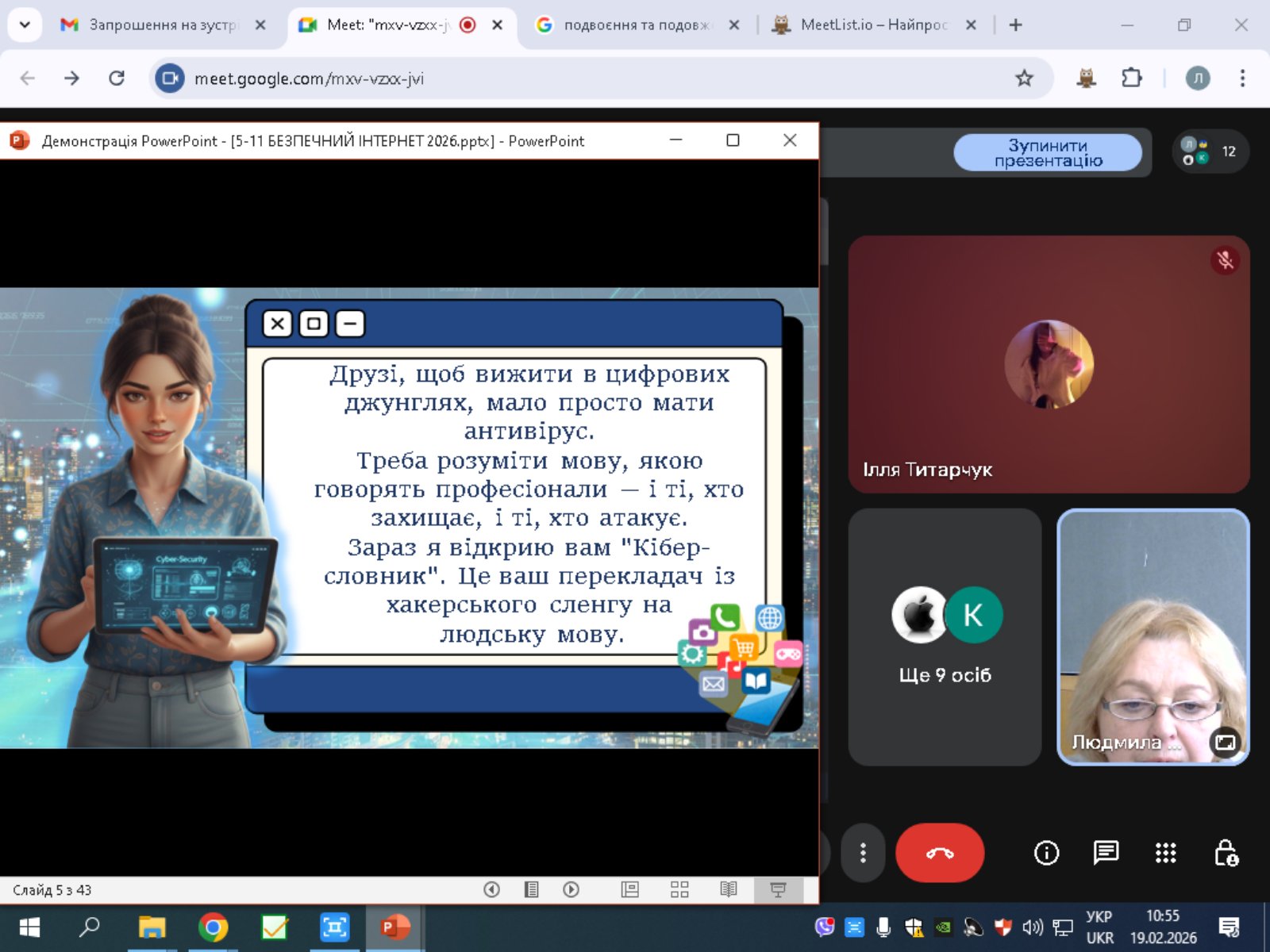Show the 12 participants list
The image size is (1270, 952).
point(1210,152)
